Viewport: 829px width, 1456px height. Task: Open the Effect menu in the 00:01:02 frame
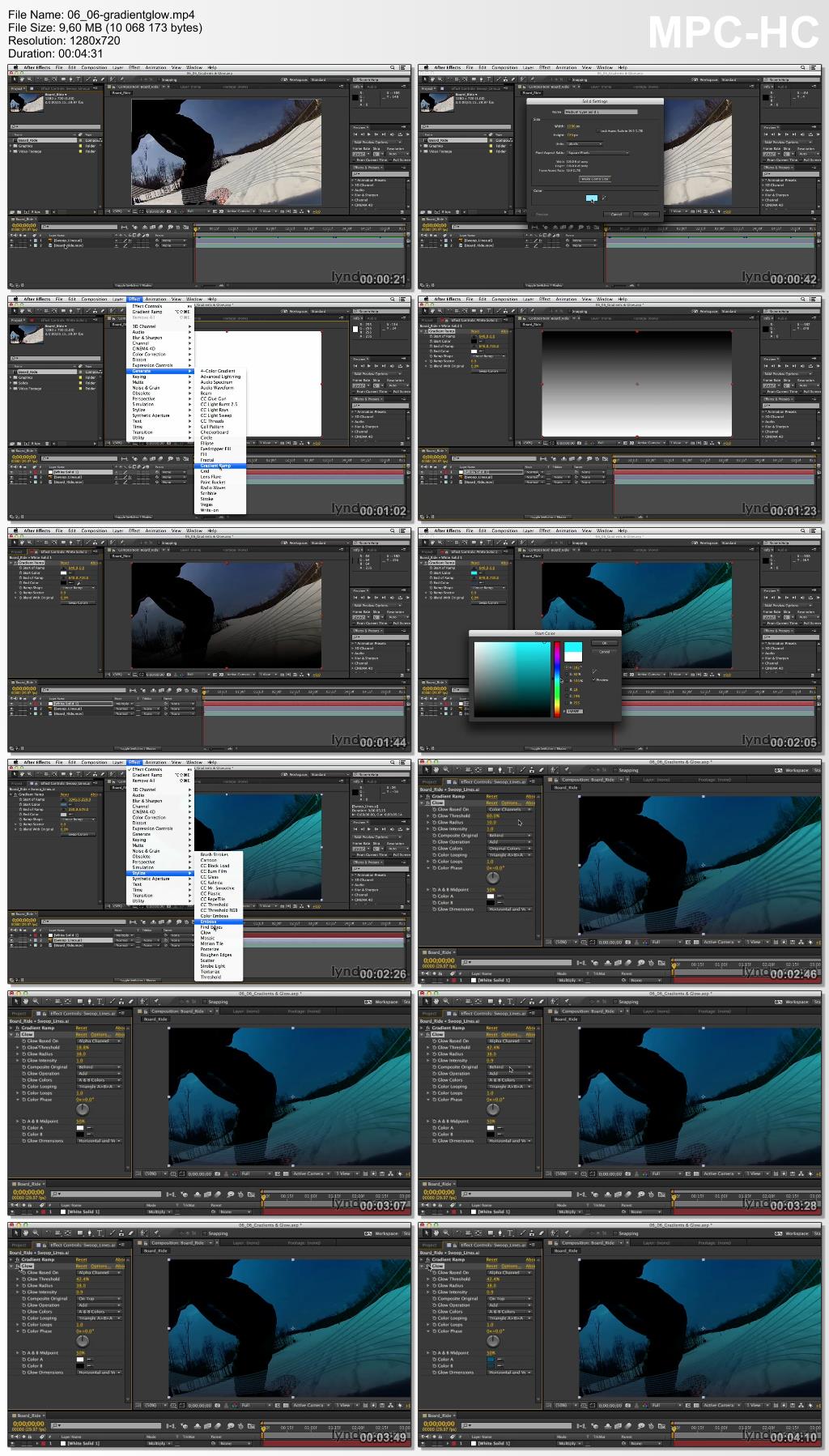click(x=134, y=299)
